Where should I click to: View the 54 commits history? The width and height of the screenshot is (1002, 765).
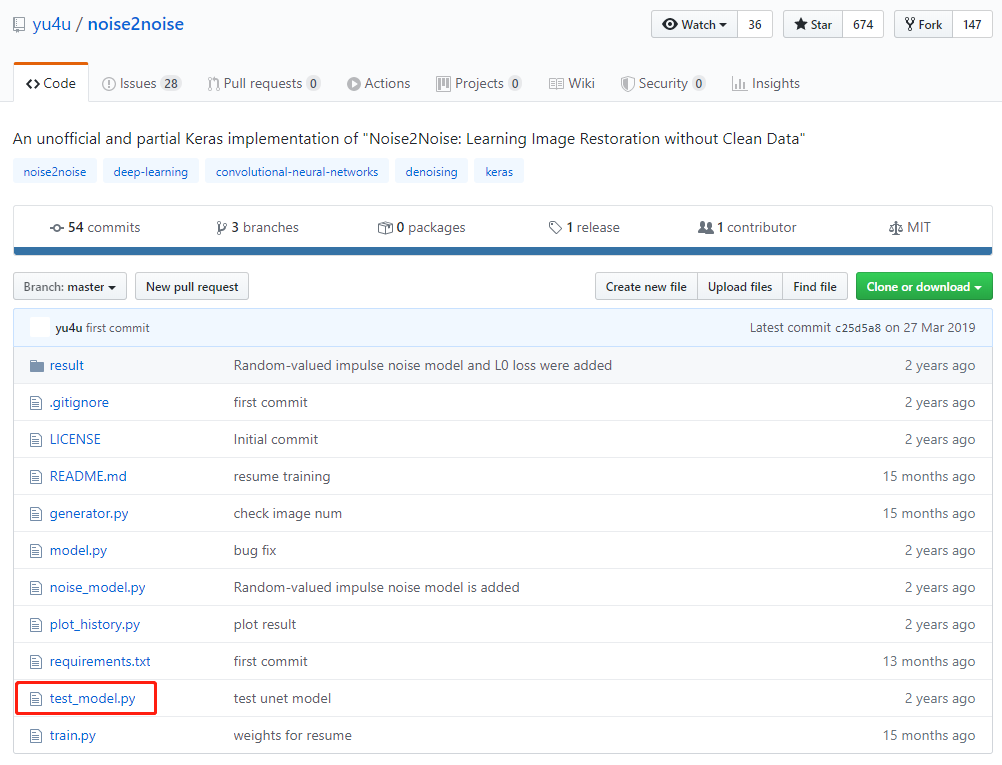(x=95, y=228)
